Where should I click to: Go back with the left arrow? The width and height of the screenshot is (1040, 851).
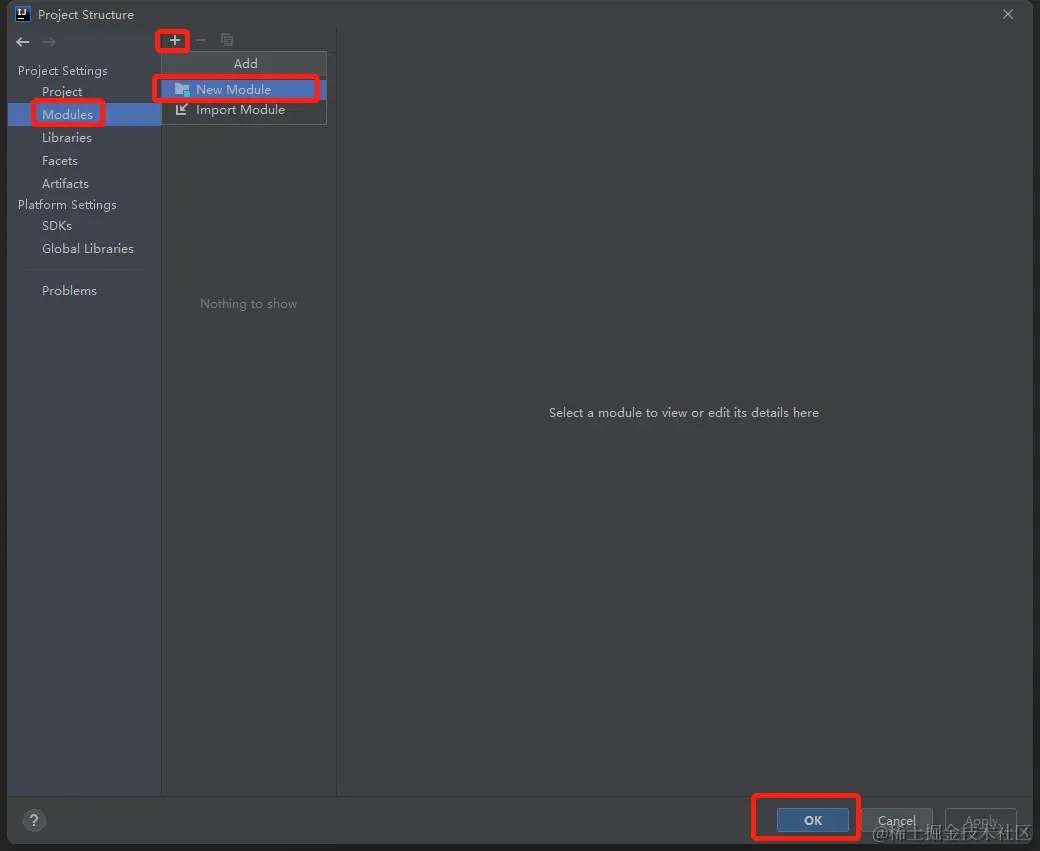pyautogui.click(x=23, y=42)
